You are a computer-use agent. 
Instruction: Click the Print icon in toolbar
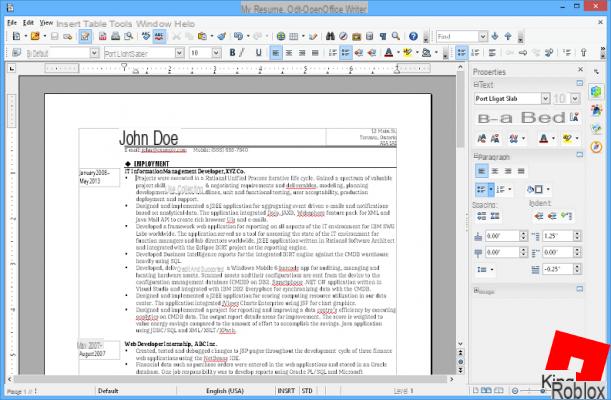click(115, 36)
